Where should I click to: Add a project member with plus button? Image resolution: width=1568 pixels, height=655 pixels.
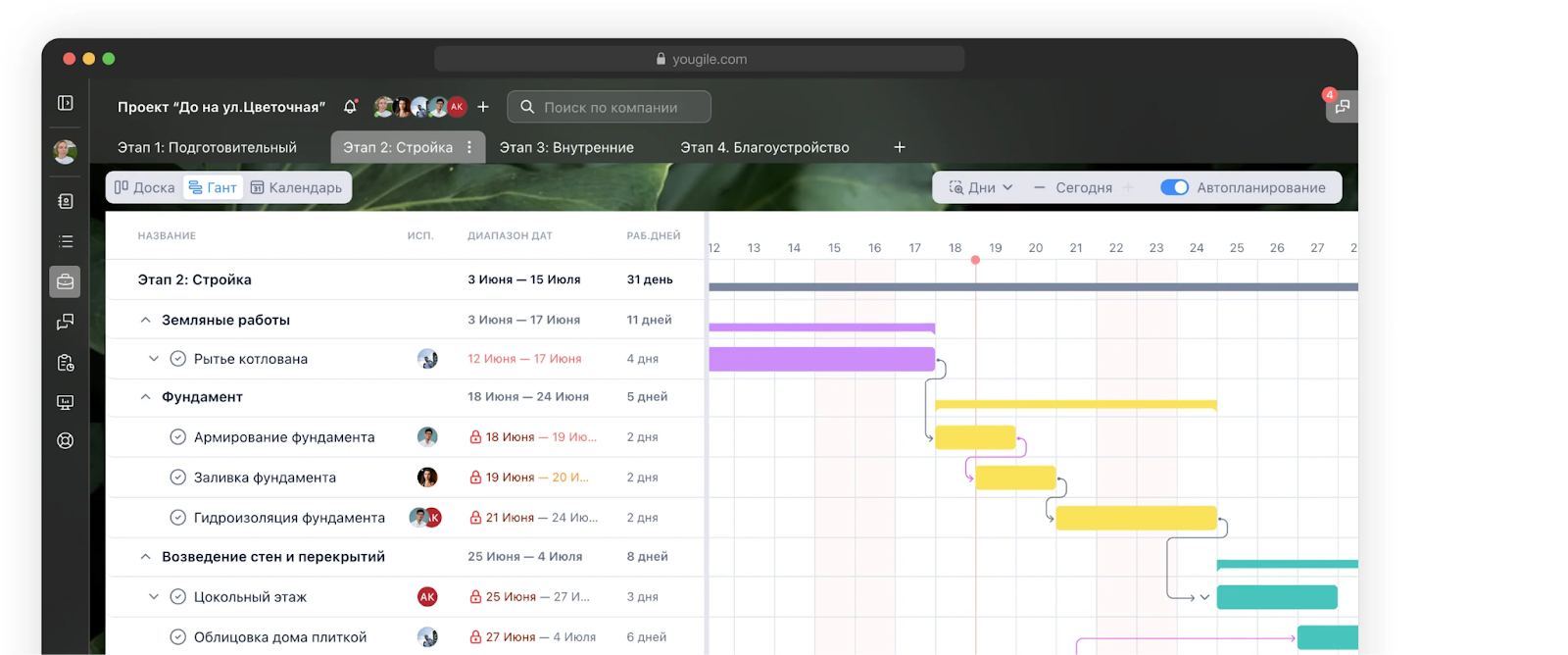pyautogui.click(x=483, y=107)
